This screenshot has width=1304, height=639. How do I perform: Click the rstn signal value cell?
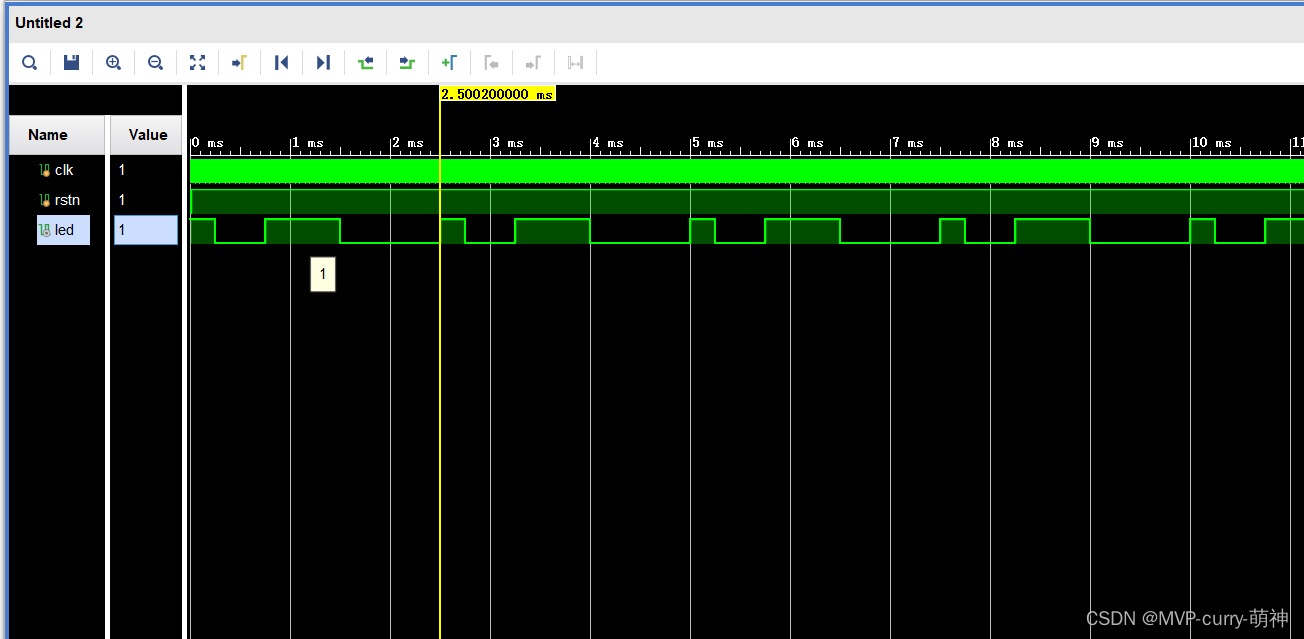pos(146,200)
